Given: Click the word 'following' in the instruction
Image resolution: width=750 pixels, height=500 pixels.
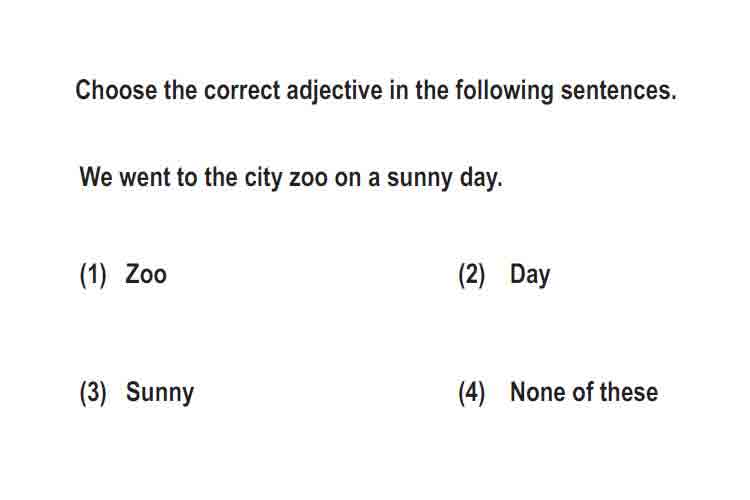Looking at the screenshot, I should (x=504, y=91).
